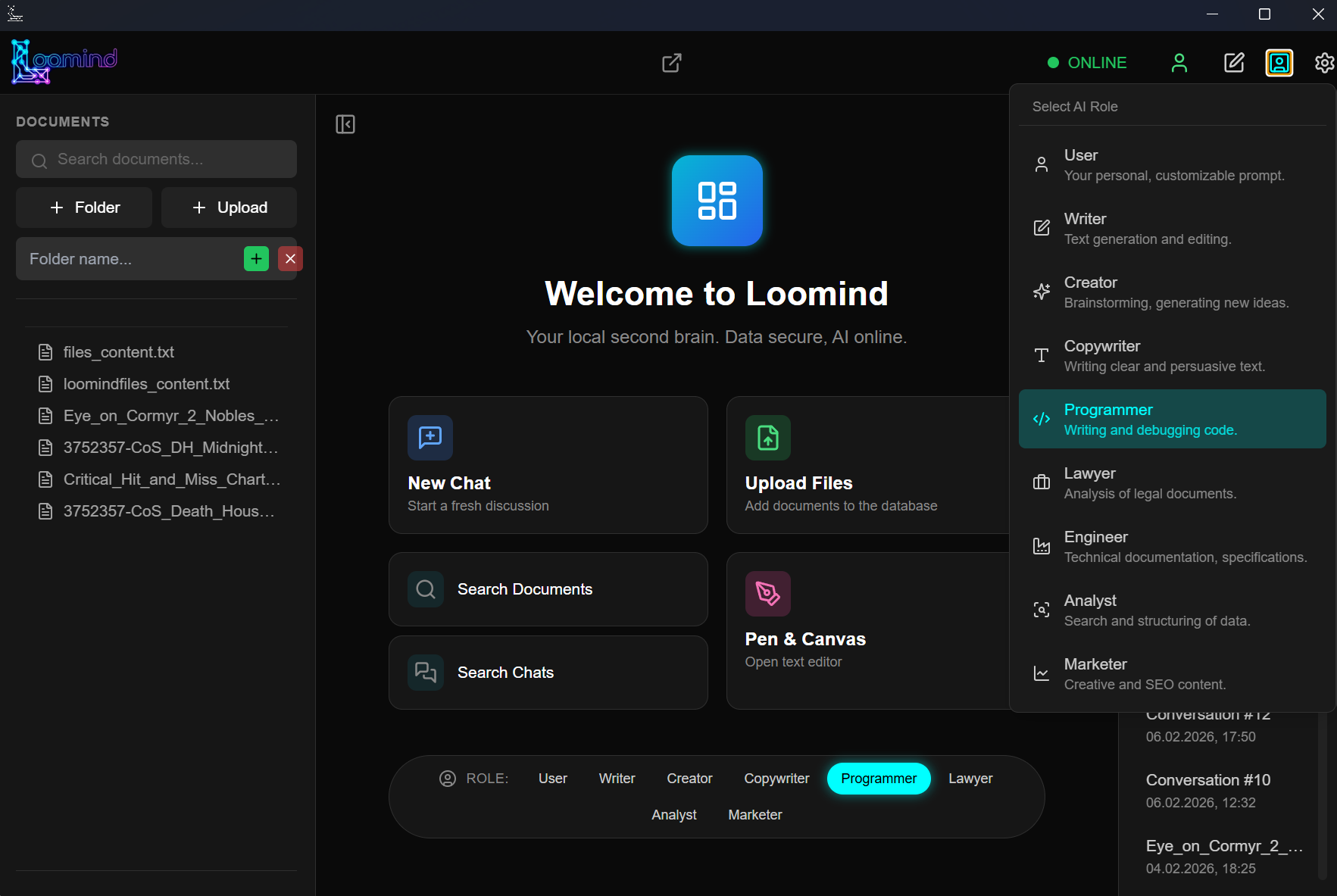
Task: Click the chat history scrollbar
Action: pyautogui.click(x=1323, y=795)
